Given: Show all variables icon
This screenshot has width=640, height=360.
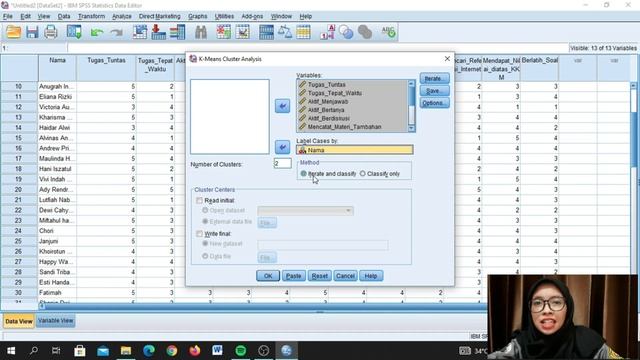Looking at the screenshot, I should [x=365, y=32].
